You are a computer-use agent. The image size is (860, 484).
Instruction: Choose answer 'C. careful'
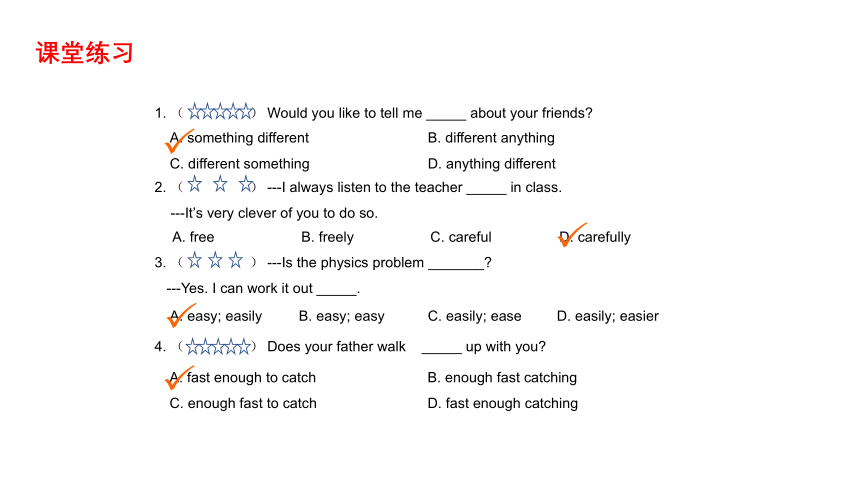coord(461,237)
